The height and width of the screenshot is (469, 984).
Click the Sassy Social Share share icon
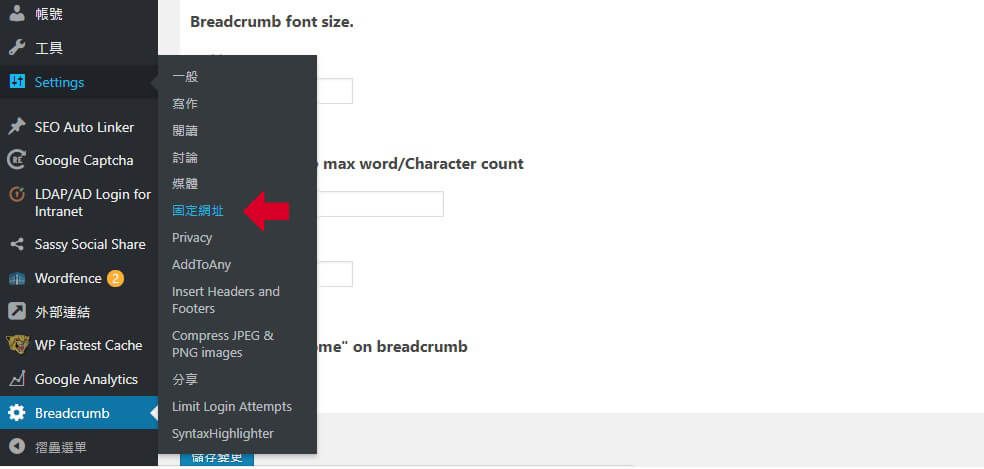[x=17, y=244]
